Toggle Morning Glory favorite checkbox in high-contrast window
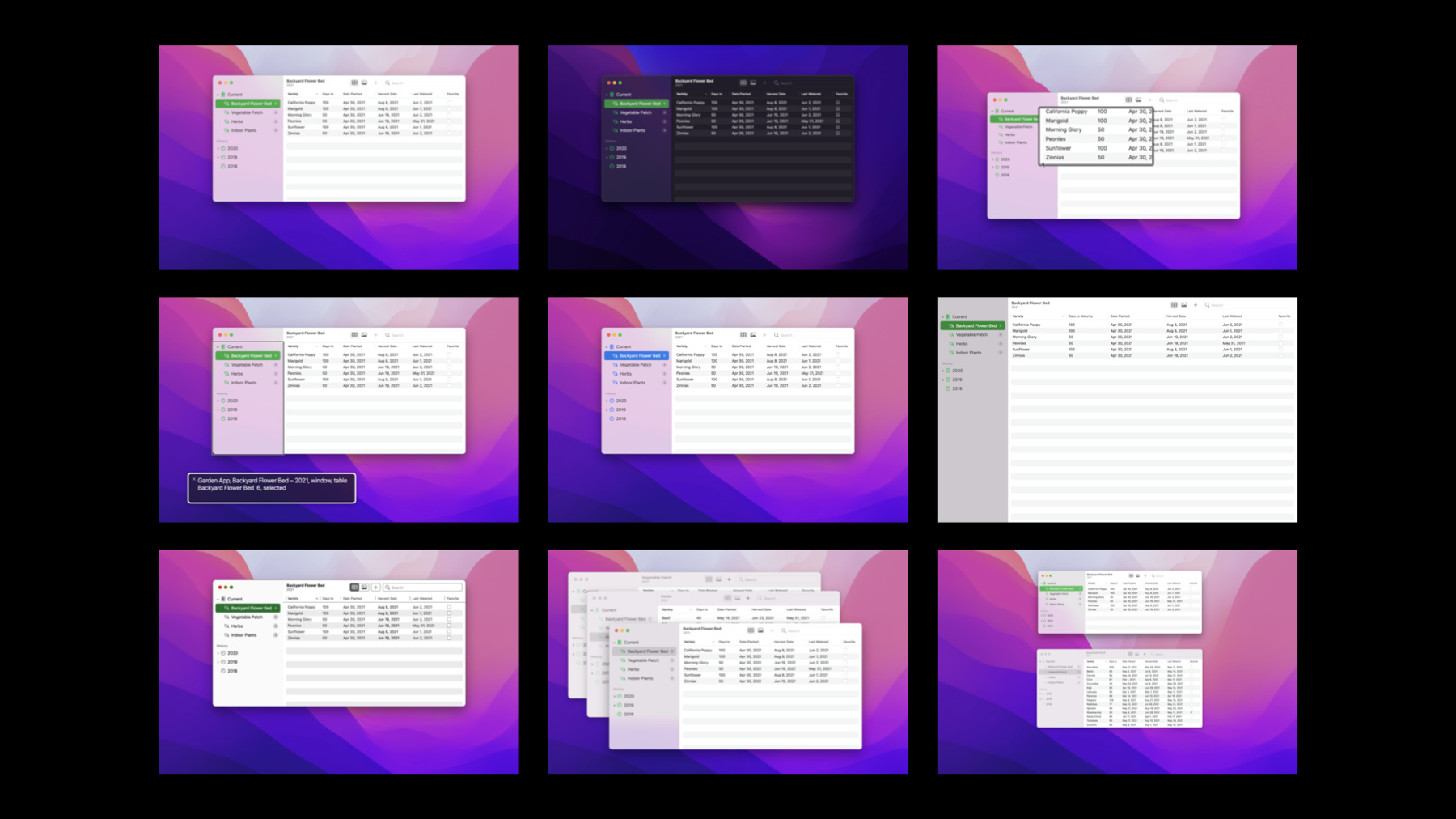The image size is (1456, 819). (449, 619)
